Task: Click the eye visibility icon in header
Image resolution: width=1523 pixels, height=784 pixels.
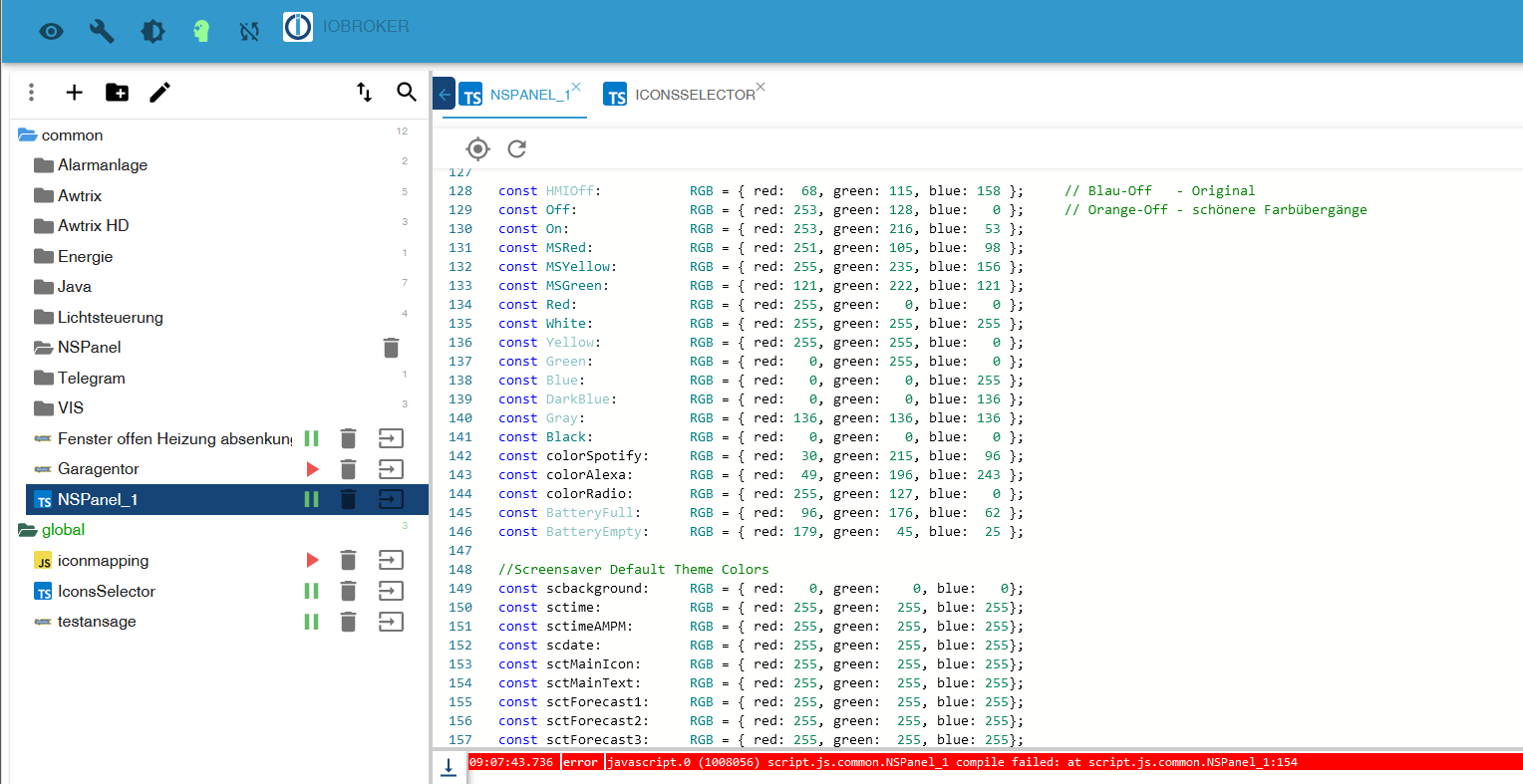Action: (51, 31)
